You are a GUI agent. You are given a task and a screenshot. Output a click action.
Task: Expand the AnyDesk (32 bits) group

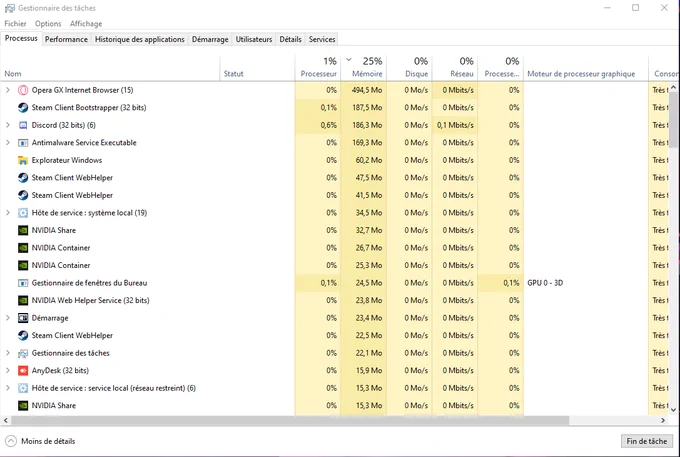[x=7, y=371]
